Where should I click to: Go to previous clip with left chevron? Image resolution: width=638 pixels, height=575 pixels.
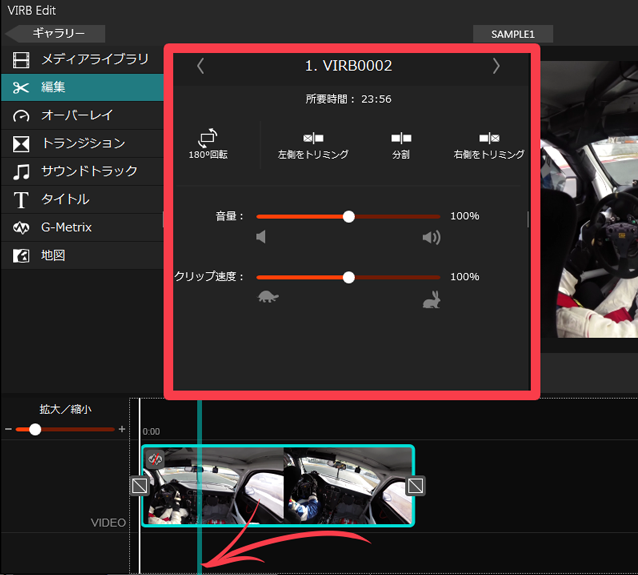point(200,66)
